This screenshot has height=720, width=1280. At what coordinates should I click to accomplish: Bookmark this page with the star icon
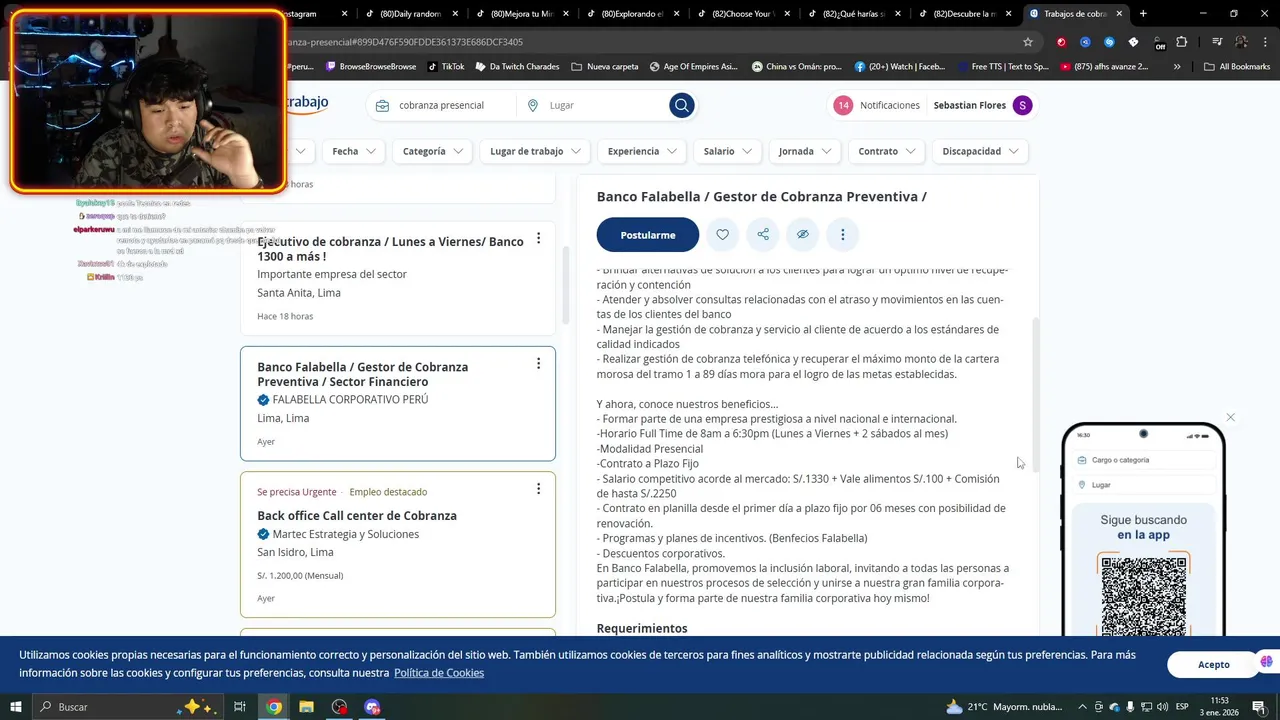[x=1028, y=42]
